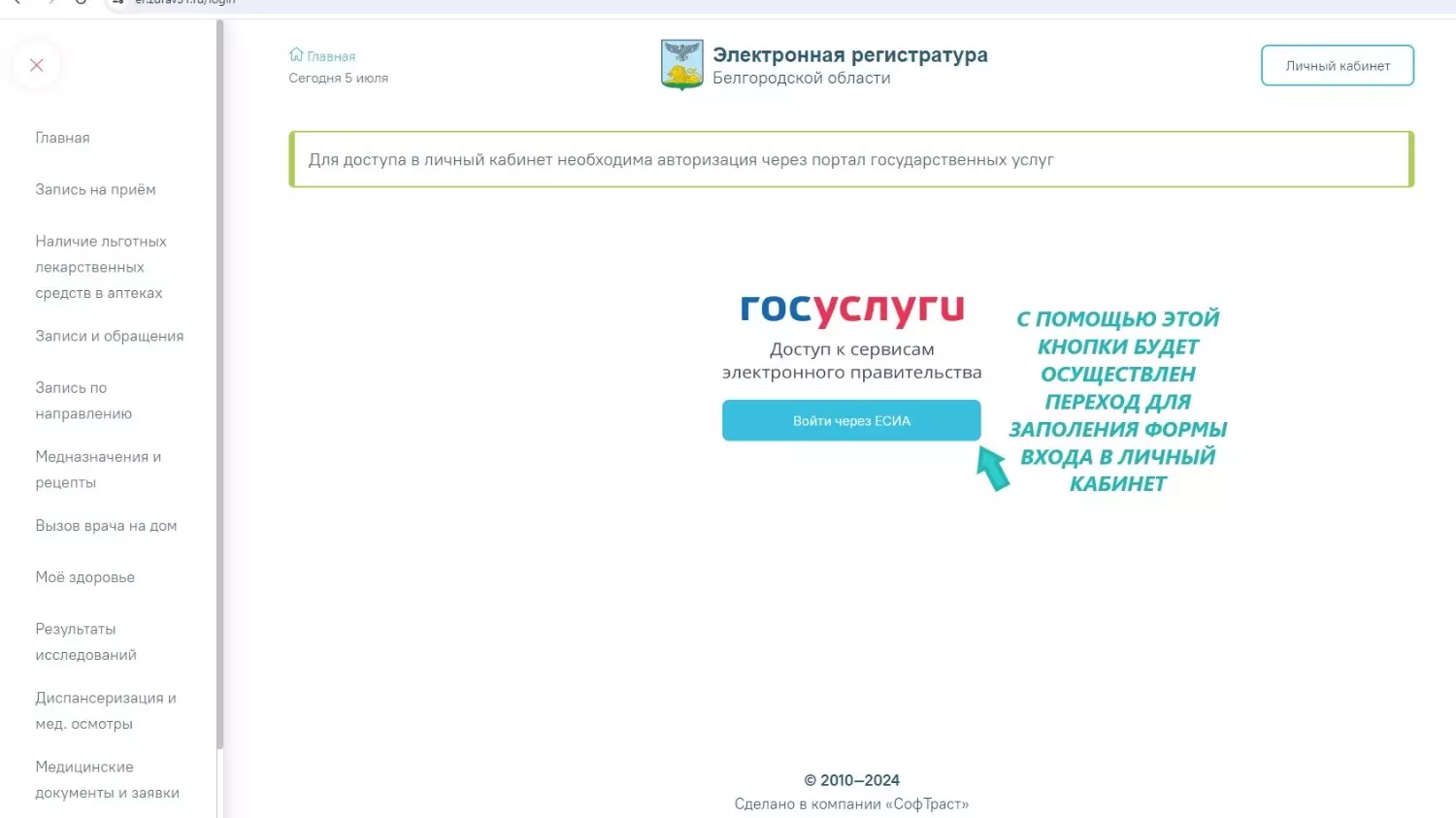1456x818 pixels.
Task: Click the sidebar vertical scrollbar
Action: click(220, 384)
